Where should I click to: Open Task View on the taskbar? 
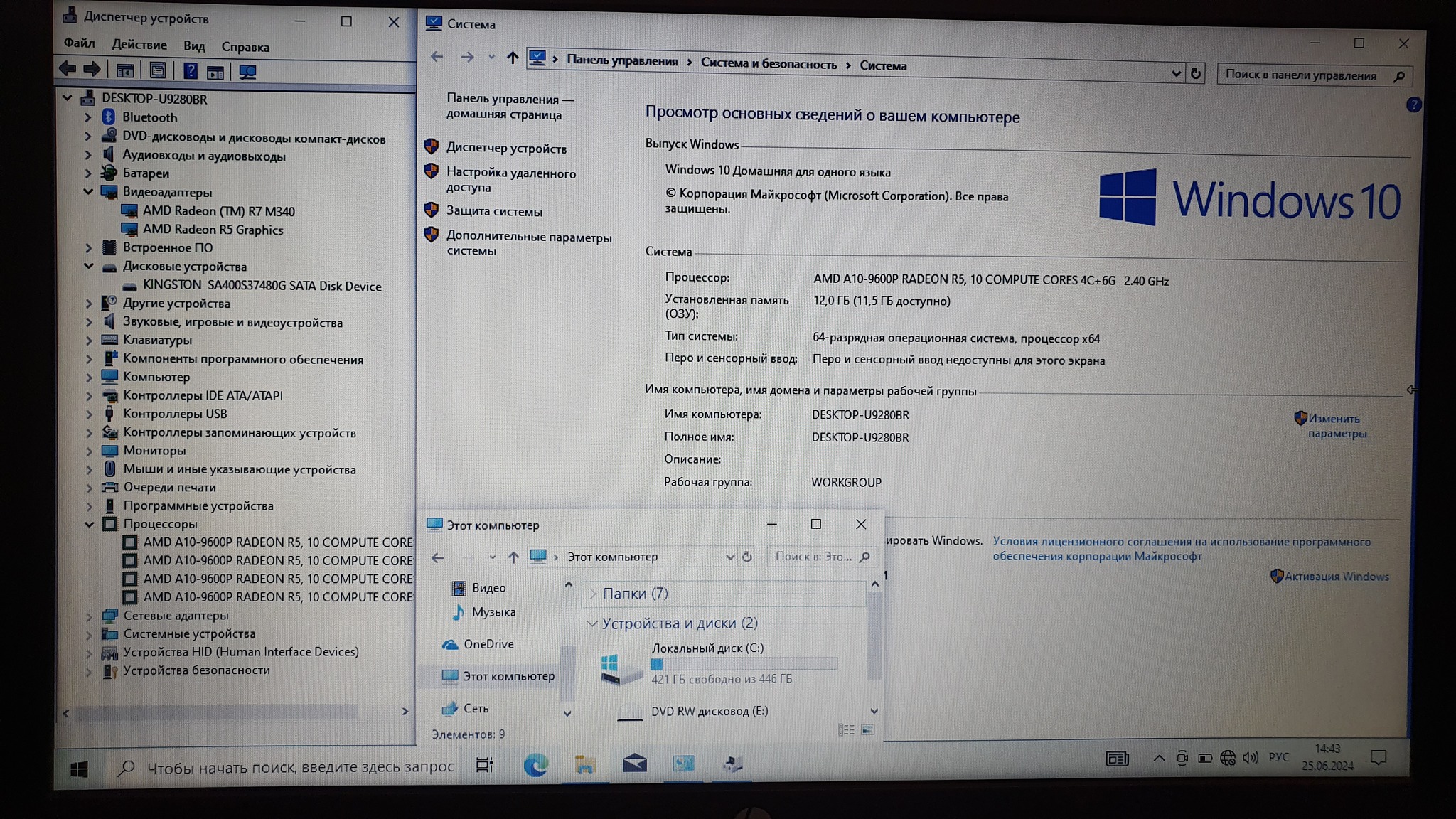point(485,765)
